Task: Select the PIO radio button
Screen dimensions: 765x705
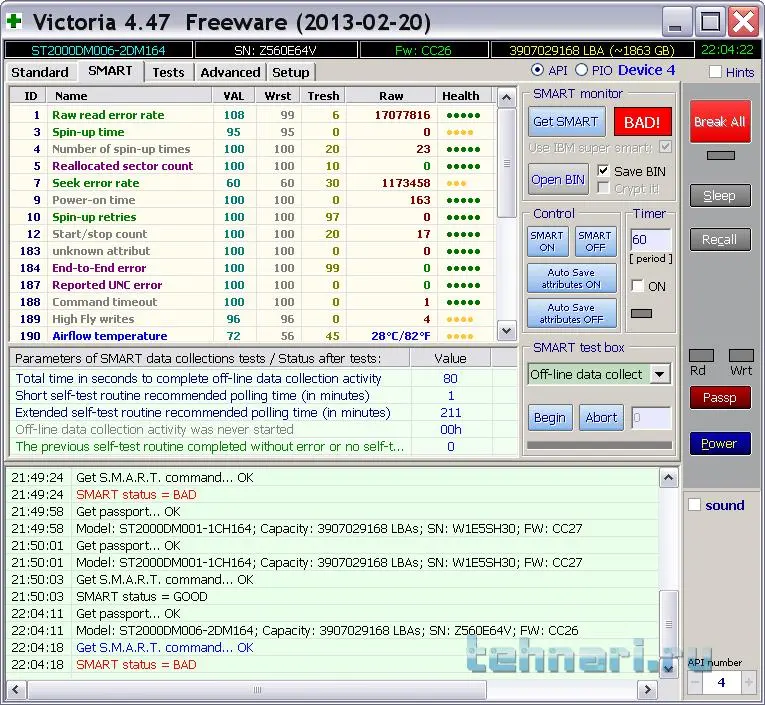Action: point(581,70)
